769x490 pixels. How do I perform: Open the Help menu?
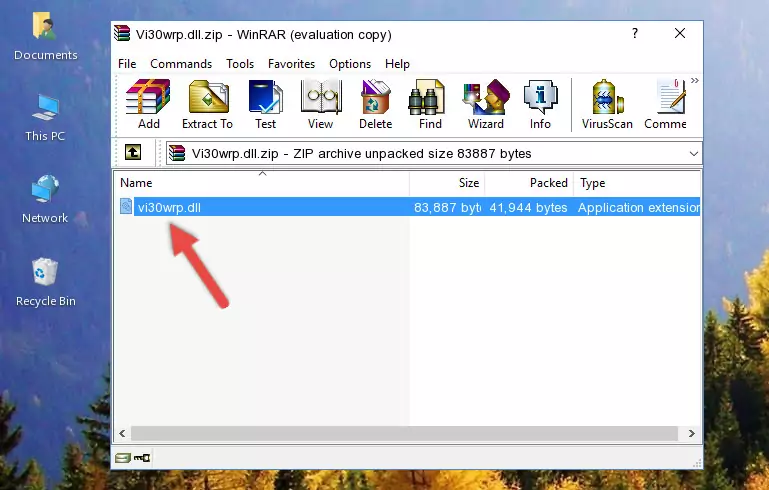click(x=397, y=64)
